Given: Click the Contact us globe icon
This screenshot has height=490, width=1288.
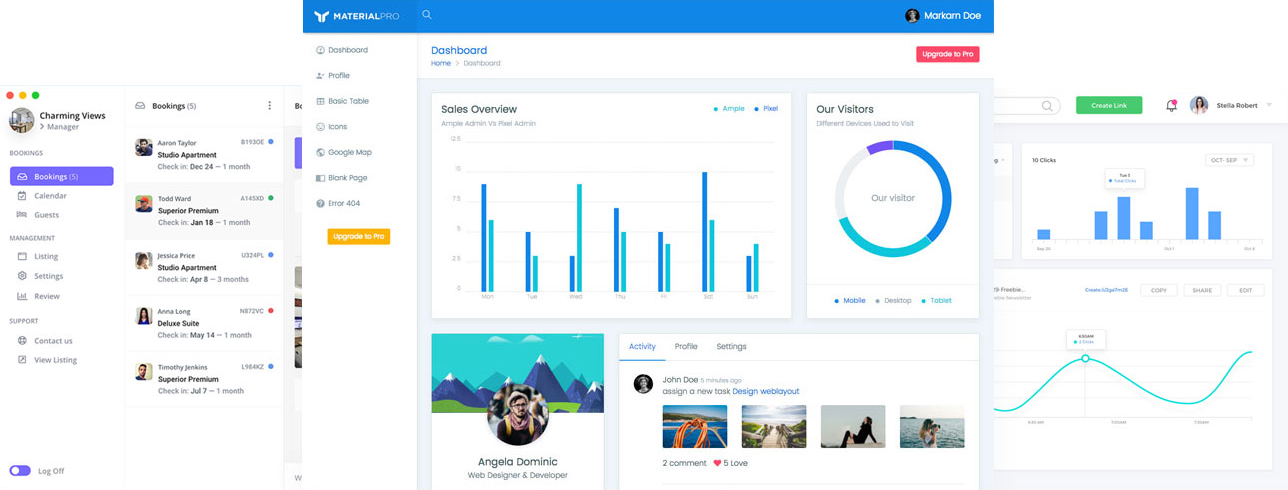Looking at the screenshot, I should (x=22, y=341).
